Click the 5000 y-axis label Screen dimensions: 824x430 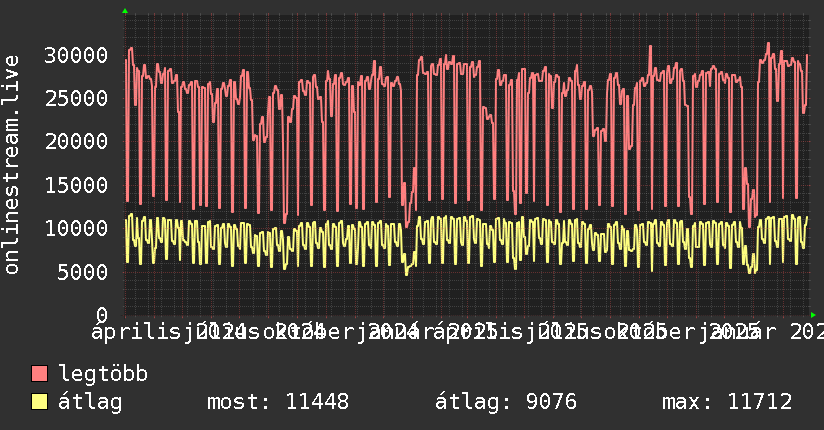click(83, 272)
